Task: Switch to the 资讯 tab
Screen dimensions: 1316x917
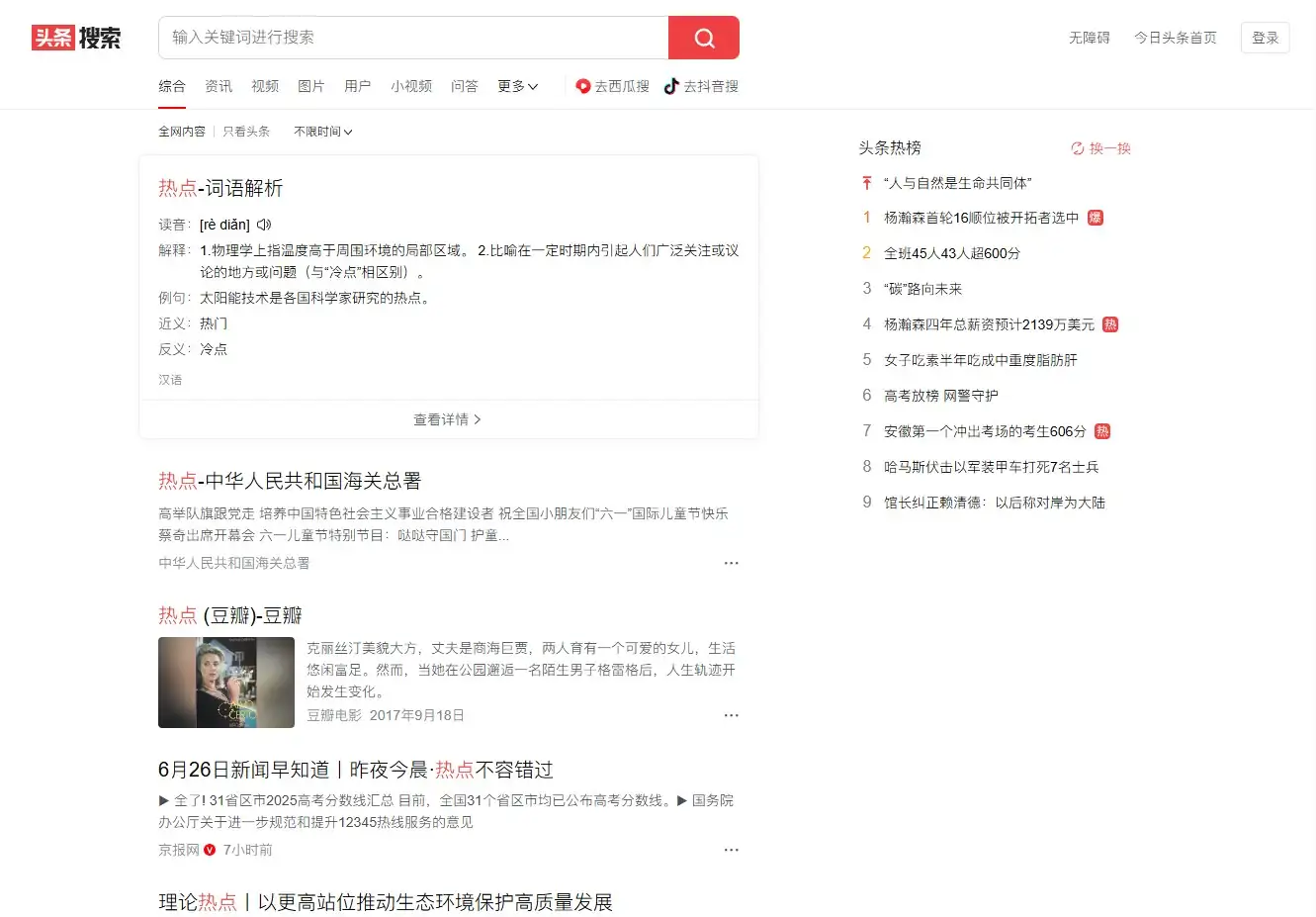Action: tap(219, 86)
